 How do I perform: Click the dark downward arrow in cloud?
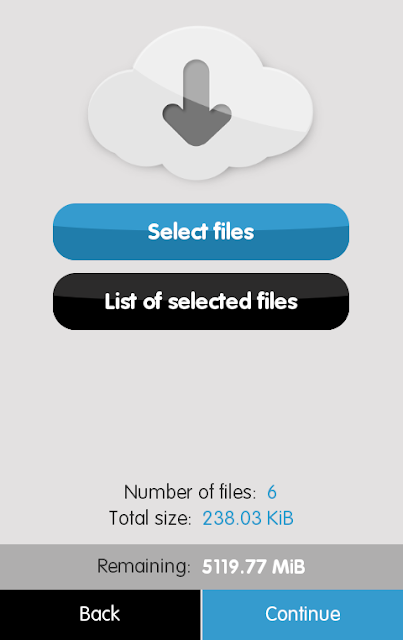[197, 103]
